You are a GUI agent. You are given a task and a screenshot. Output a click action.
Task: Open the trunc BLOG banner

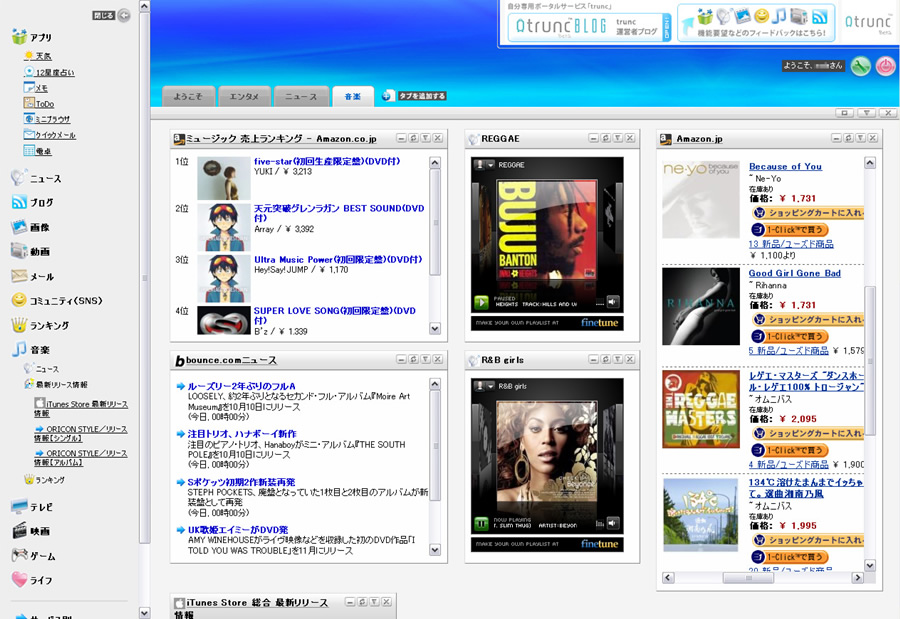(x=589, y=27)
